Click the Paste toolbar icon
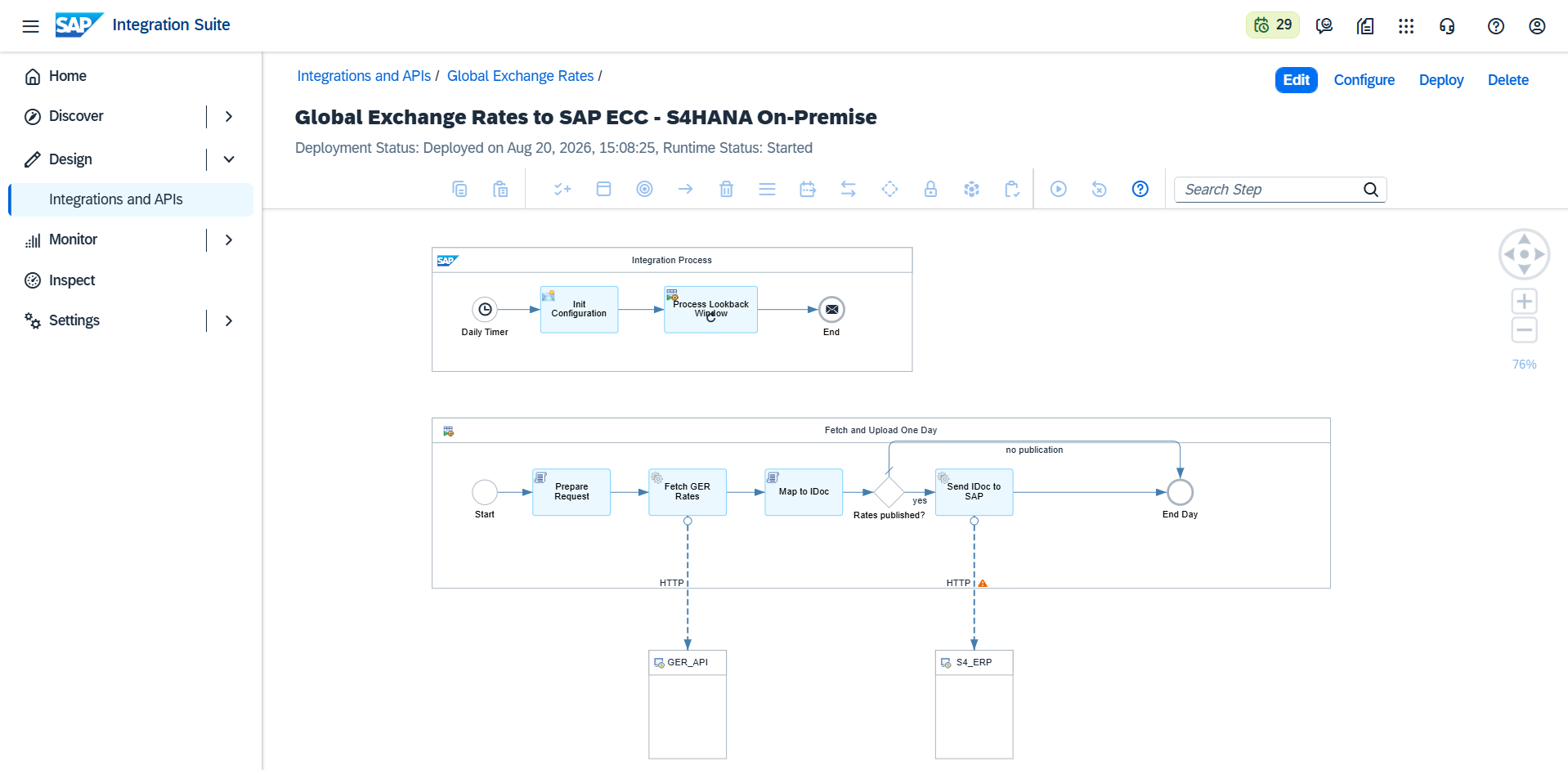 (500, 189)
